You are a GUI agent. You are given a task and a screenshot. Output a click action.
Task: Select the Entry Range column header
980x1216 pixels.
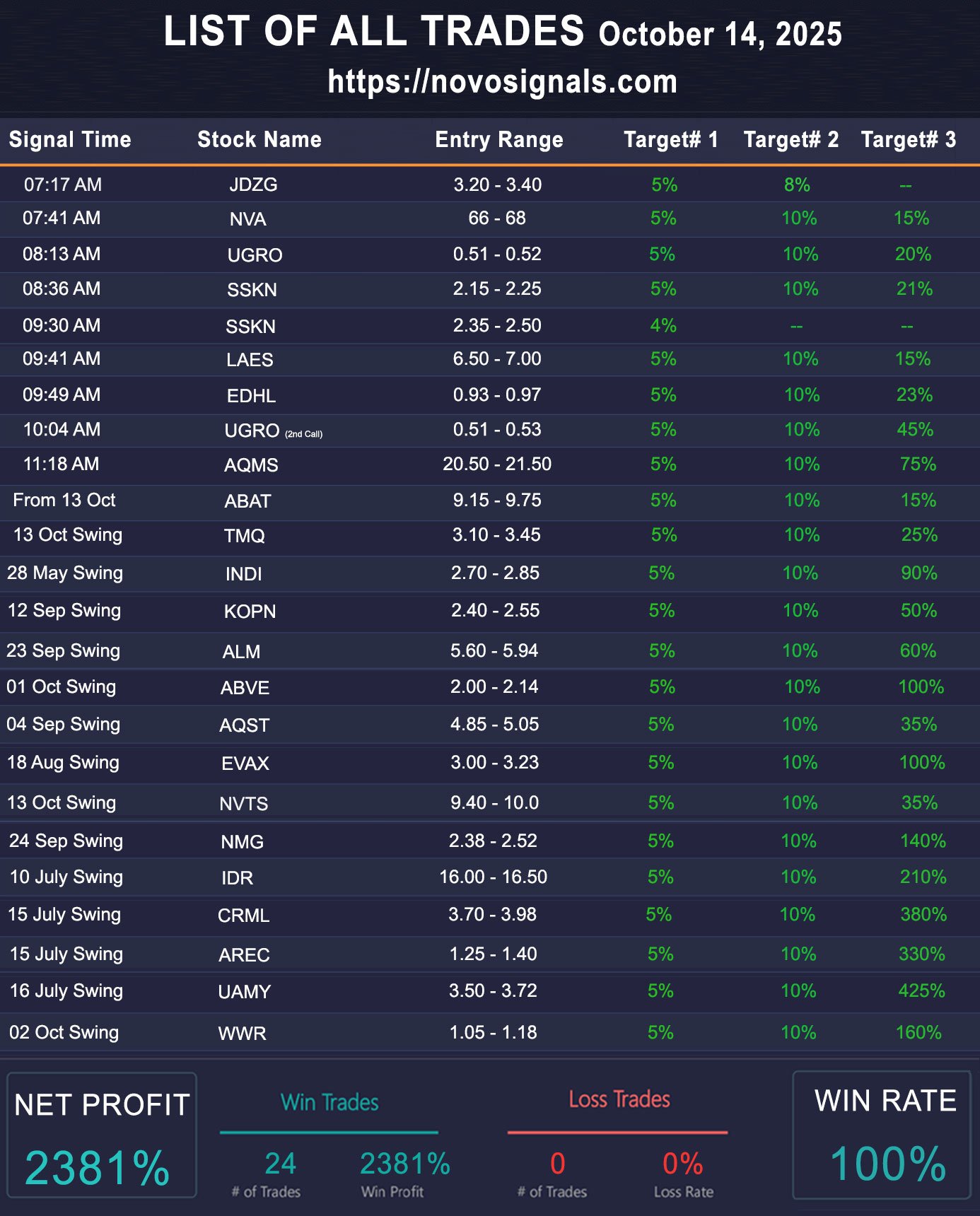click(x=498, y=139)
